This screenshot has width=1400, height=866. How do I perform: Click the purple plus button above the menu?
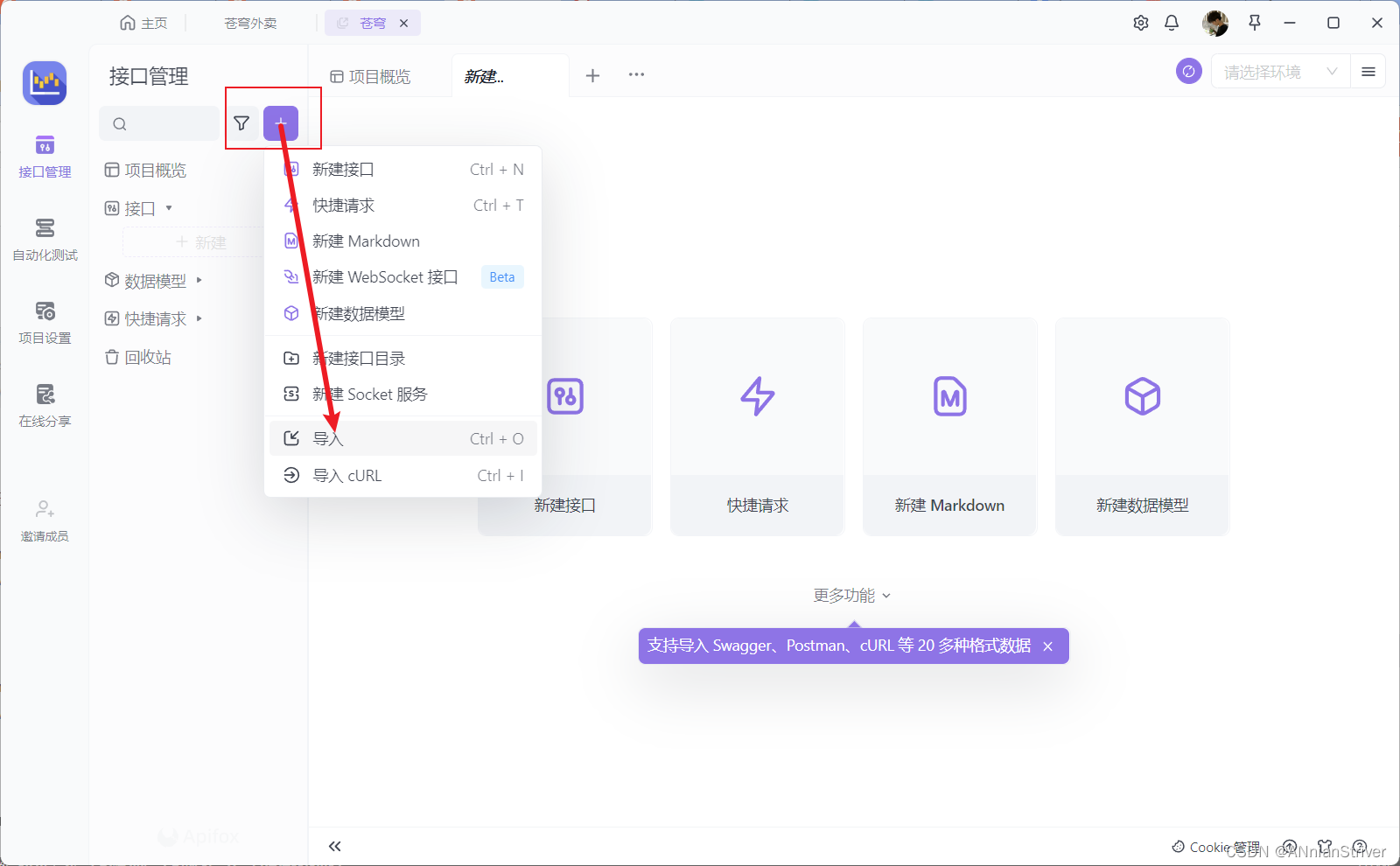point(280,123)
